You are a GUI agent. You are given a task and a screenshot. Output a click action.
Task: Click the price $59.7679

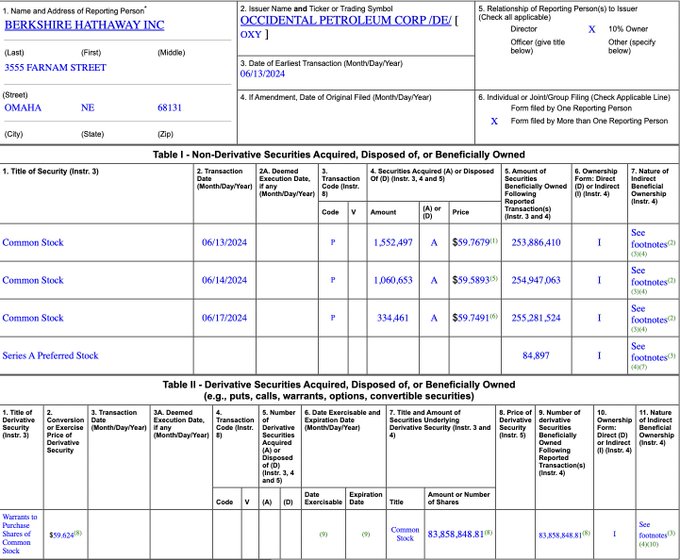click(471, 242)
